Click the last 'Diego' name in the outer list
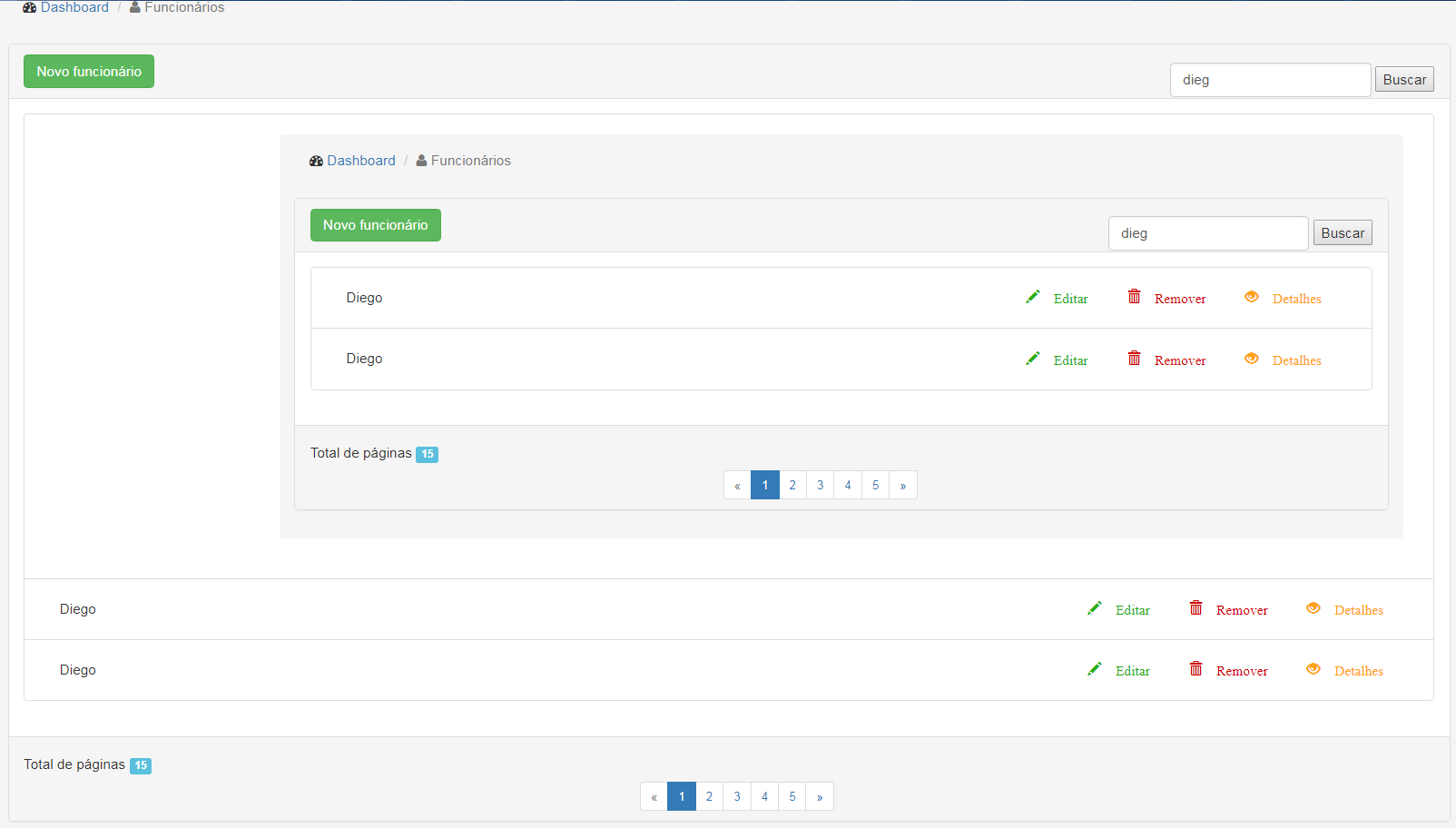1456x828 pixels. [x=78, y=670]
